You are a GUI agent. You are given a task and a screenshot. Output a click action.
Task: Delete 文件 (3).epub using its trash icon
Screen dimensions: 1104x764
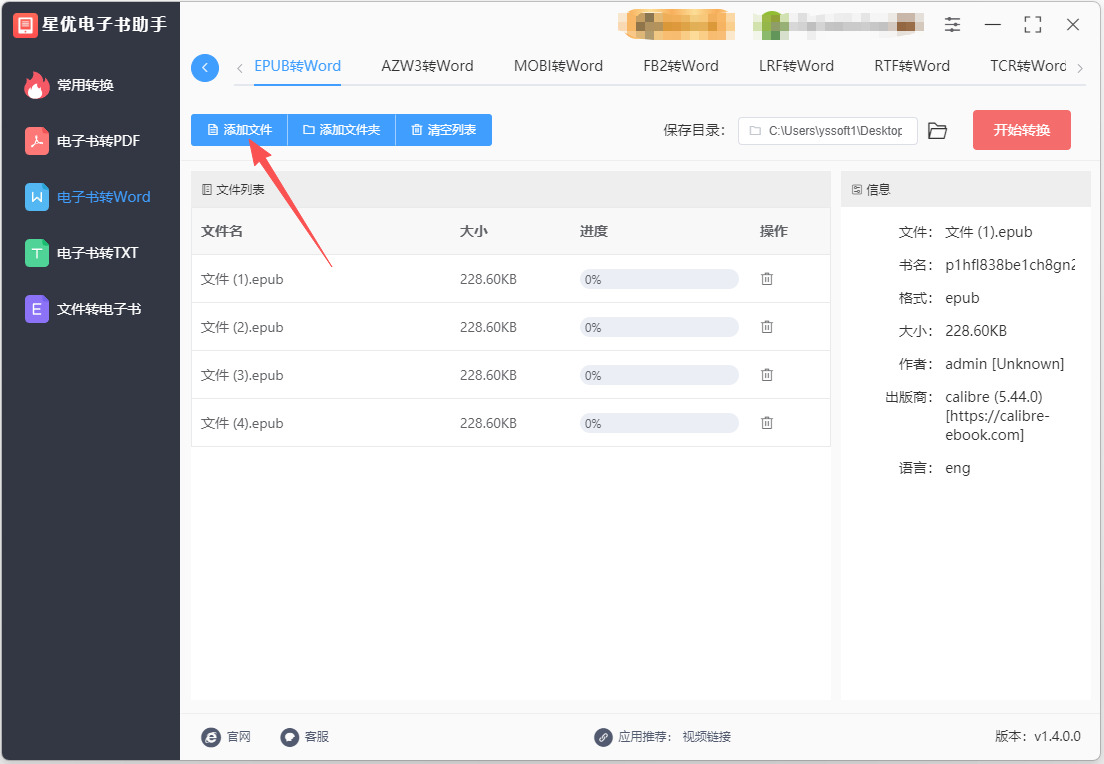767,375
